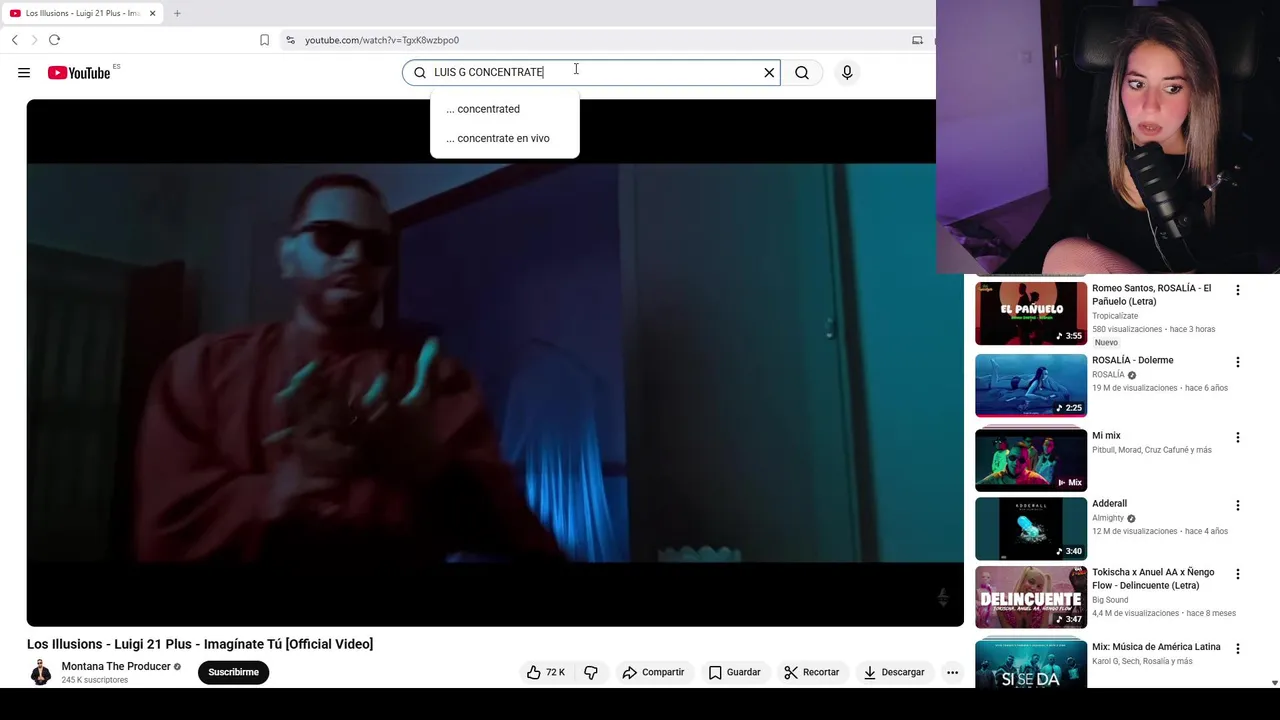
Task: Click the cast/media icon in address bar
Action: pyautogui.click(x=917, y=40)
